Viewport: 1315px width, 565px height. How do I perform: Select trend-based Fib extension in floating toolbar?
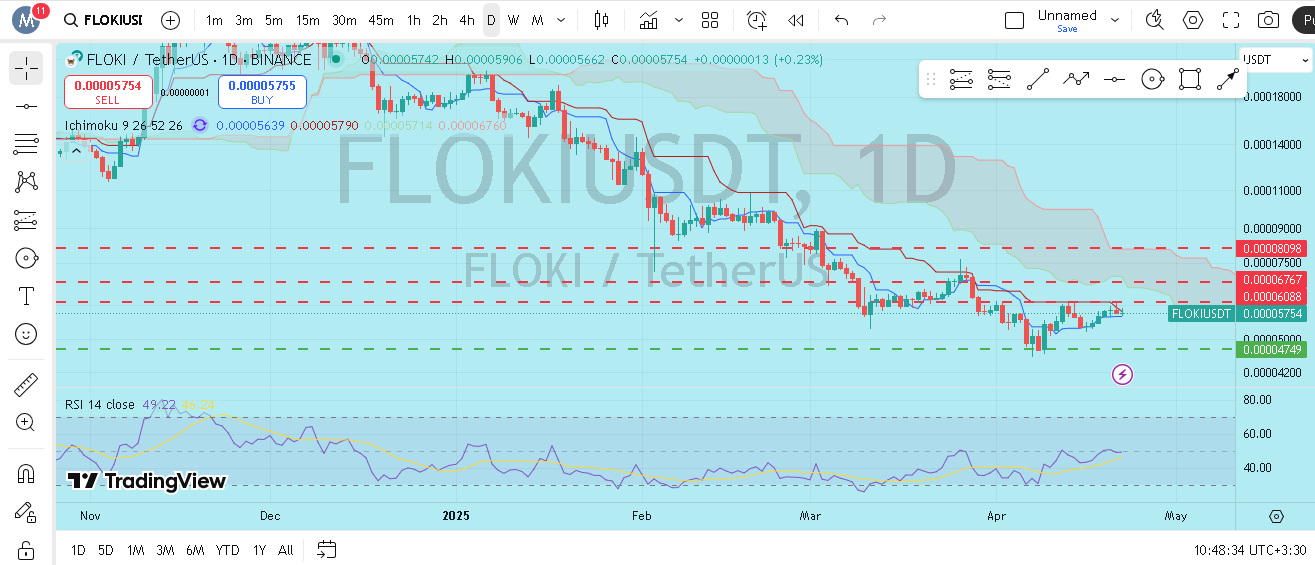pos(998,79)
